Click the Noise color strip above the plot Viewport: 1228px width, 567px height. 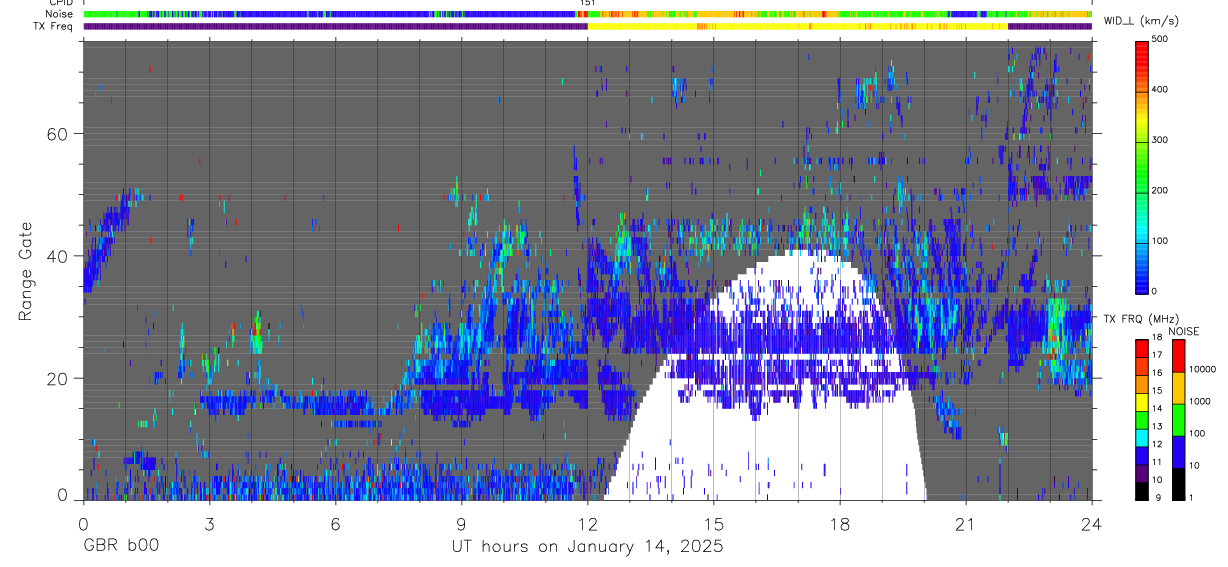[x=587, y=14]
